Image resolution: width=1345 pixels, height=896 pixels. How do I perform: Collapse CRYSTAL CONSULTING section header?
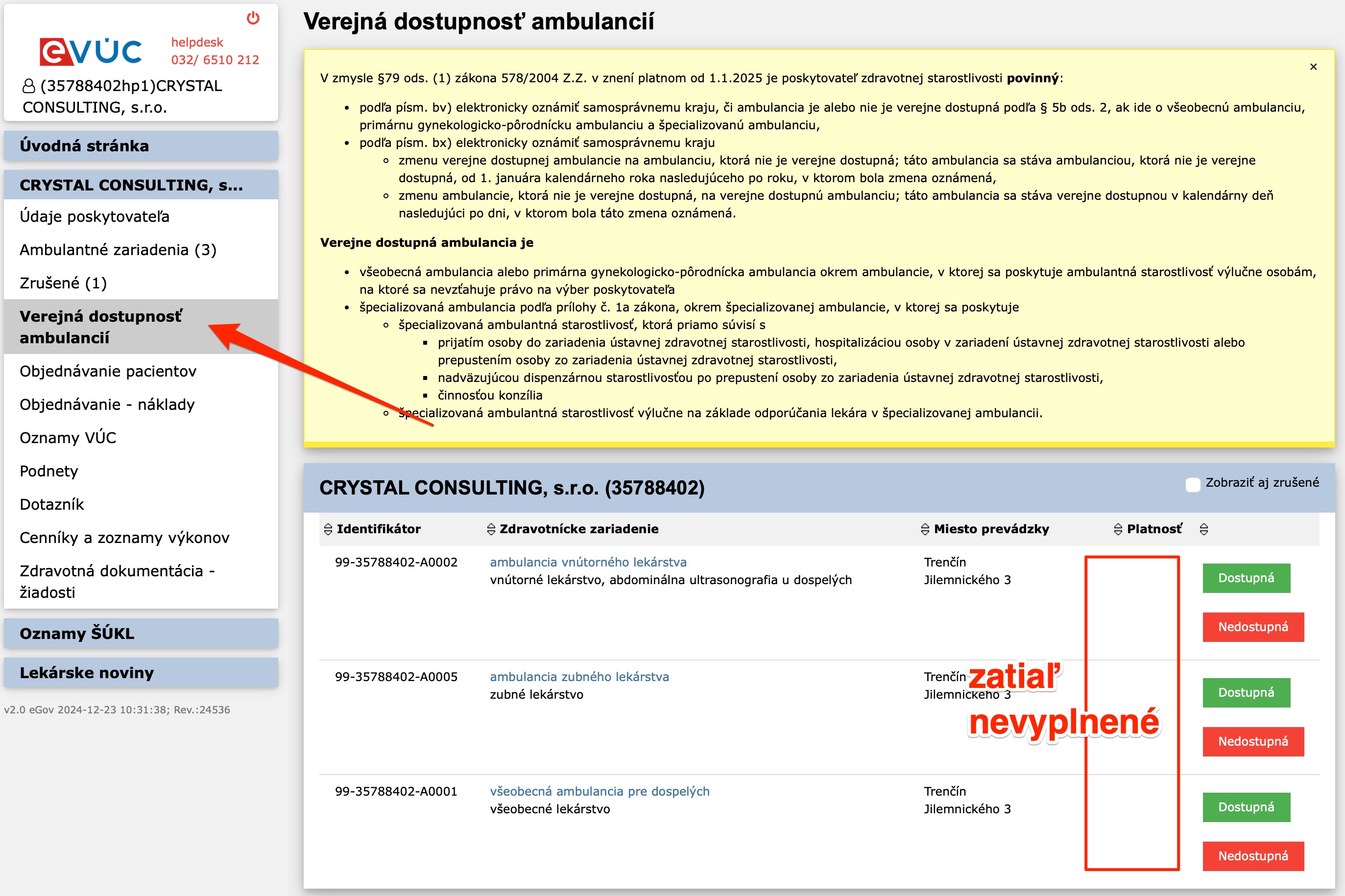[141, 185]
